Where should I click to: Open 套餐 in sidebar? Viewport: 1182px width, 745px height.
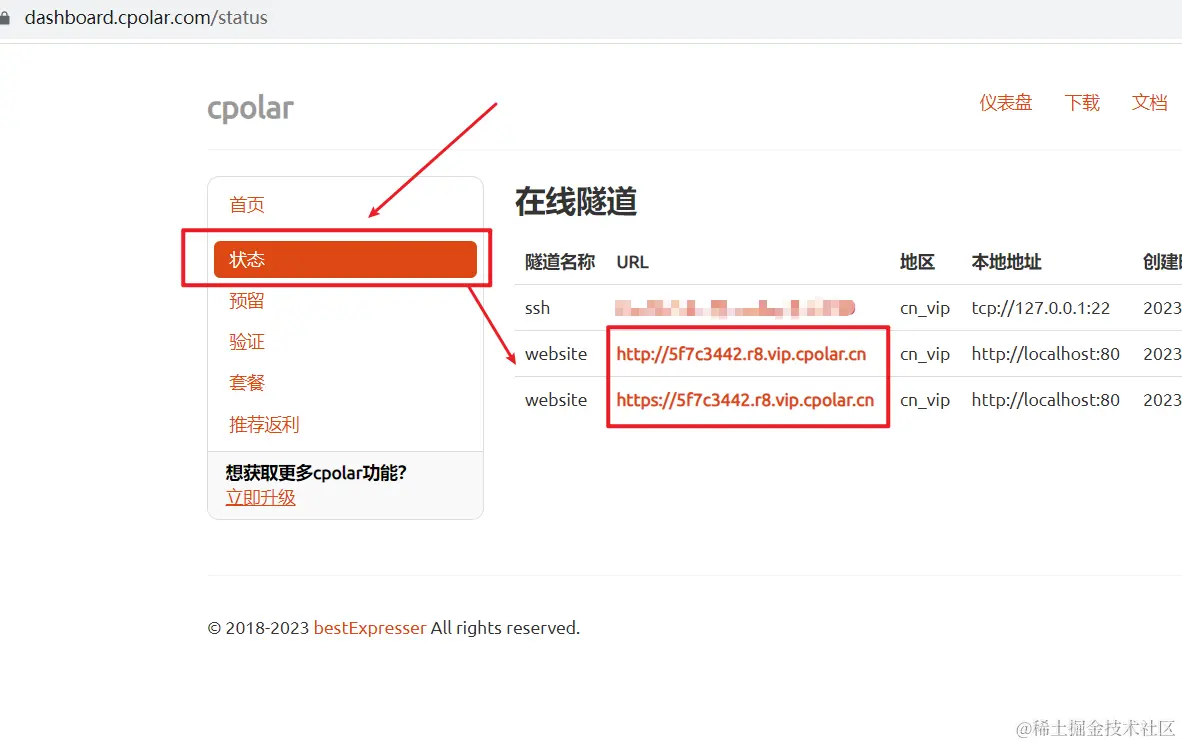[247, 383]
